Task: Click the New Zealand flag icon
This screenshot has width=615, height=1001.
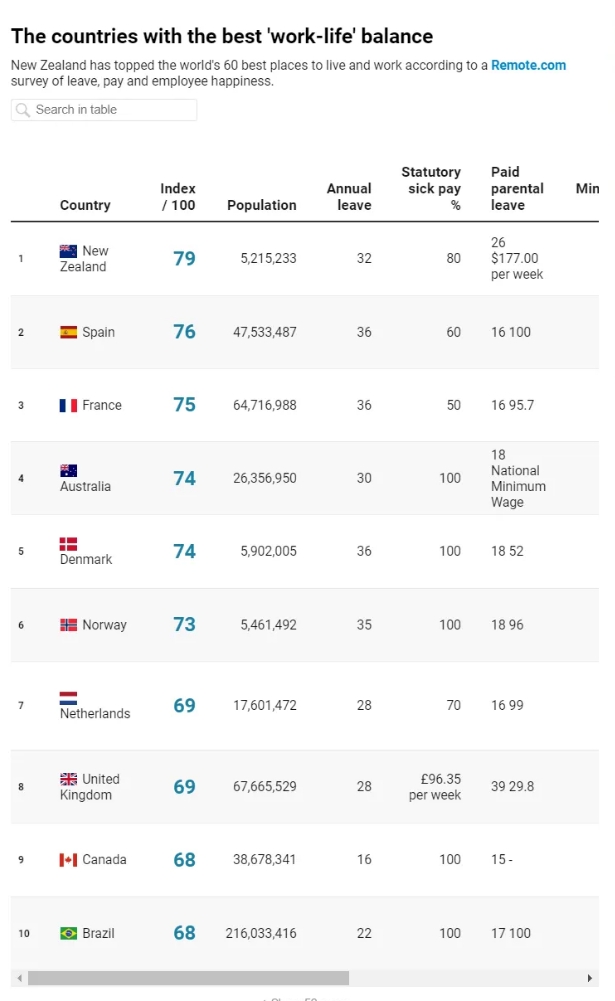Action: [68, 251]
